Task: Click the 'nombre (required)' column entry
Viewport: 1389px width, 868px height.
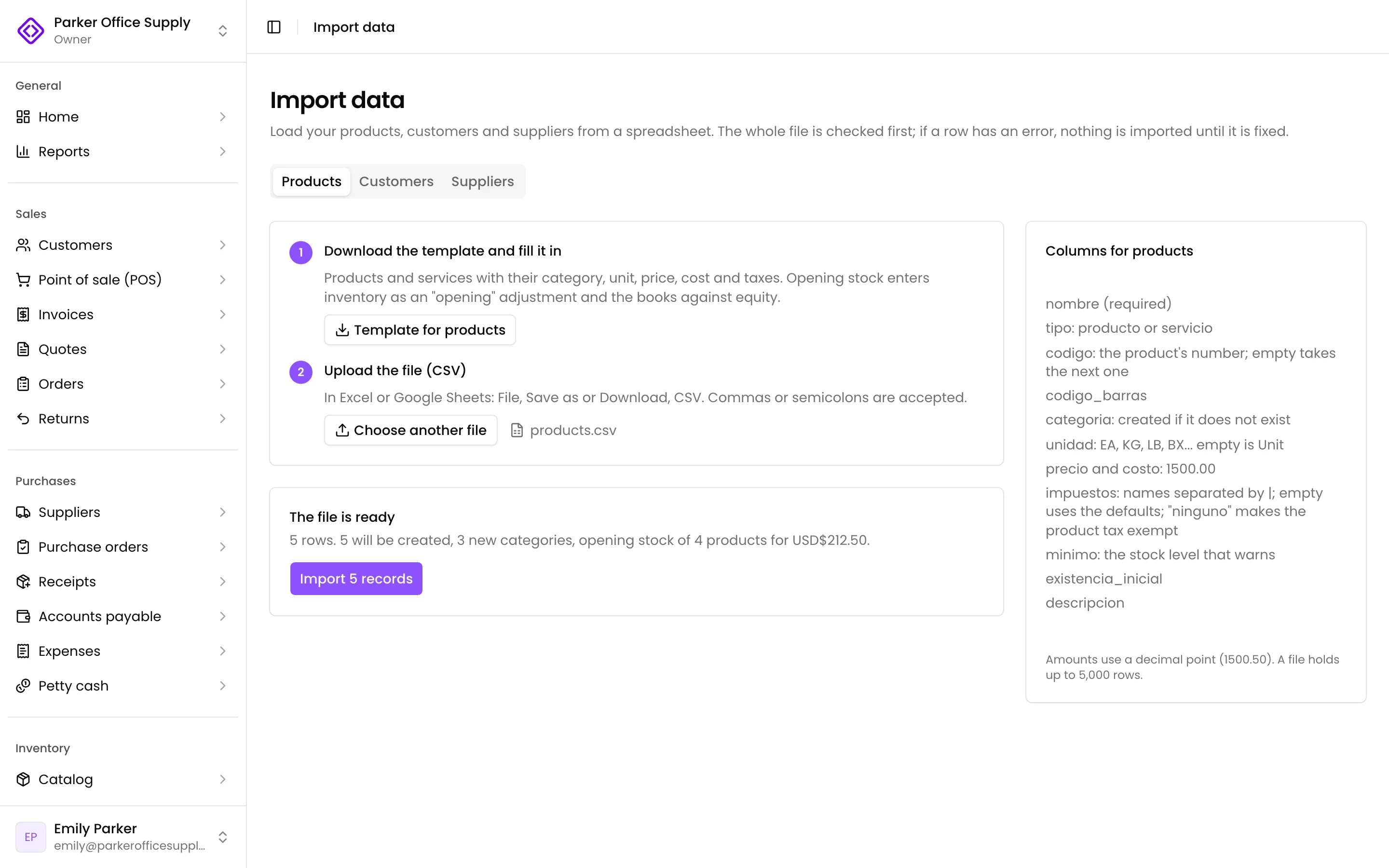Action: (1108, 304)
